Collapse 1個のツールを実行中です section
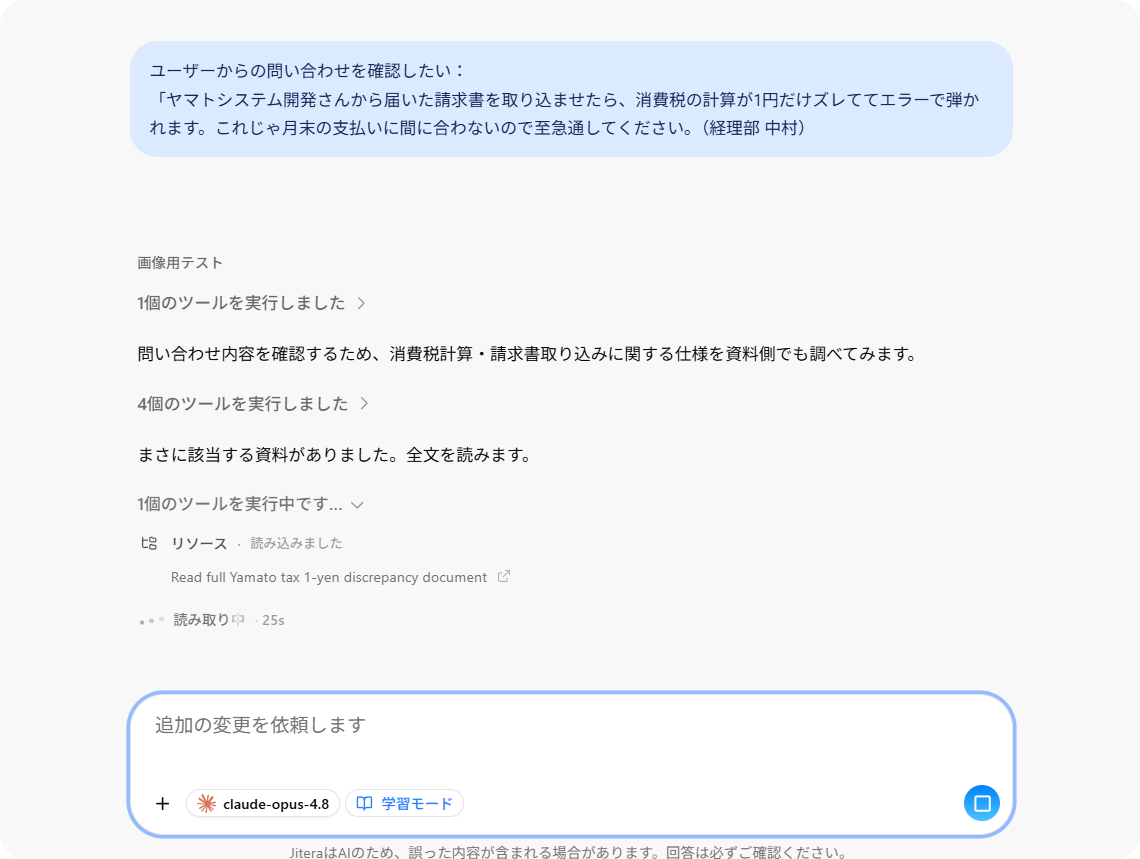 pos(357,504)
